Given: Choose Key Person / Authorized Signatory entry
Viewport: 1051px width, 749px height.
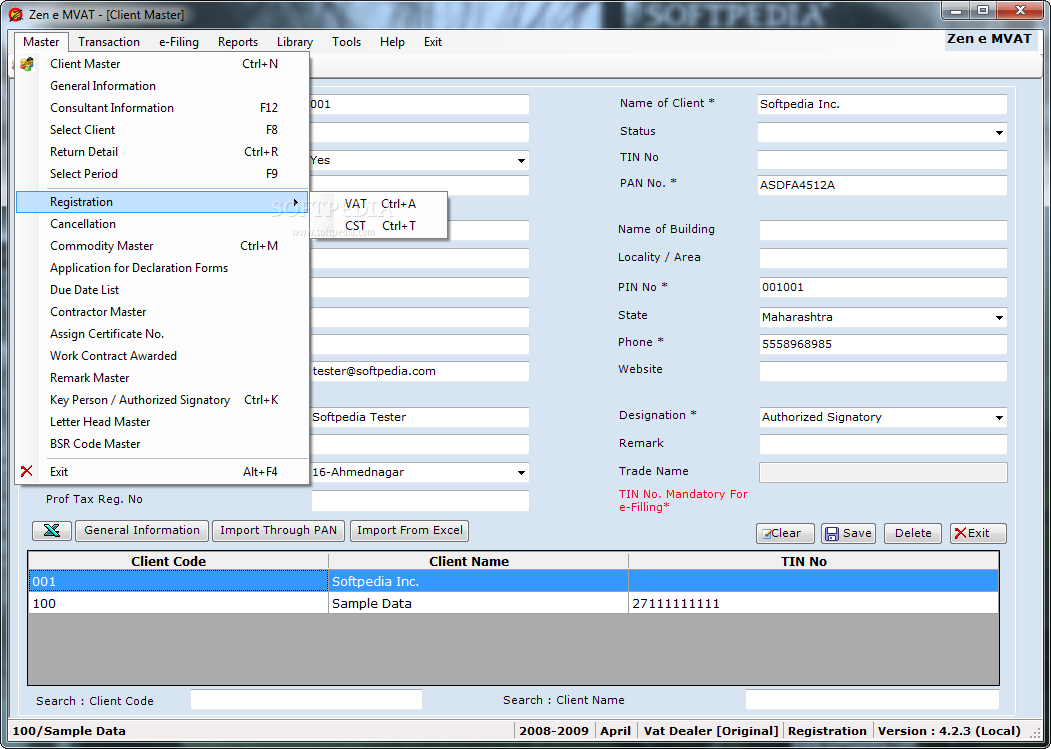Looking at the screenshot, I should [x=162, y=400].
